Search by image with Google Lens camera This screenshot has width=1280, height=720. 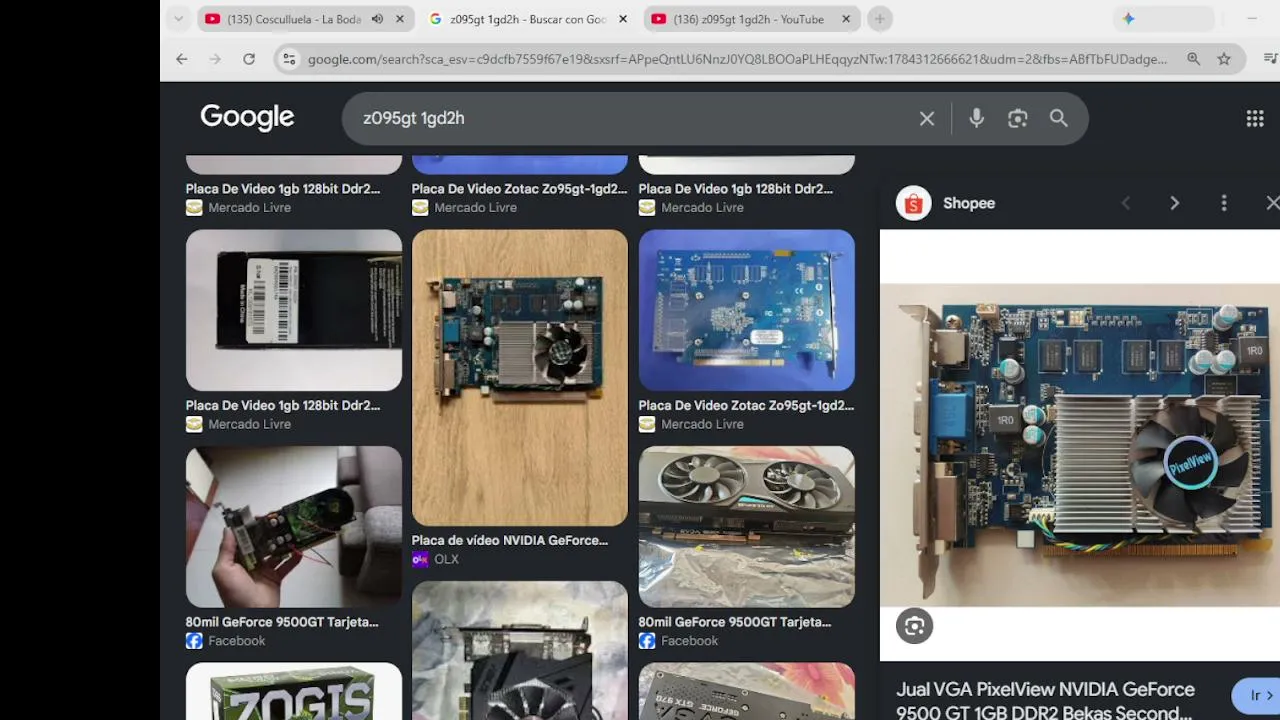pos(1018,119)
